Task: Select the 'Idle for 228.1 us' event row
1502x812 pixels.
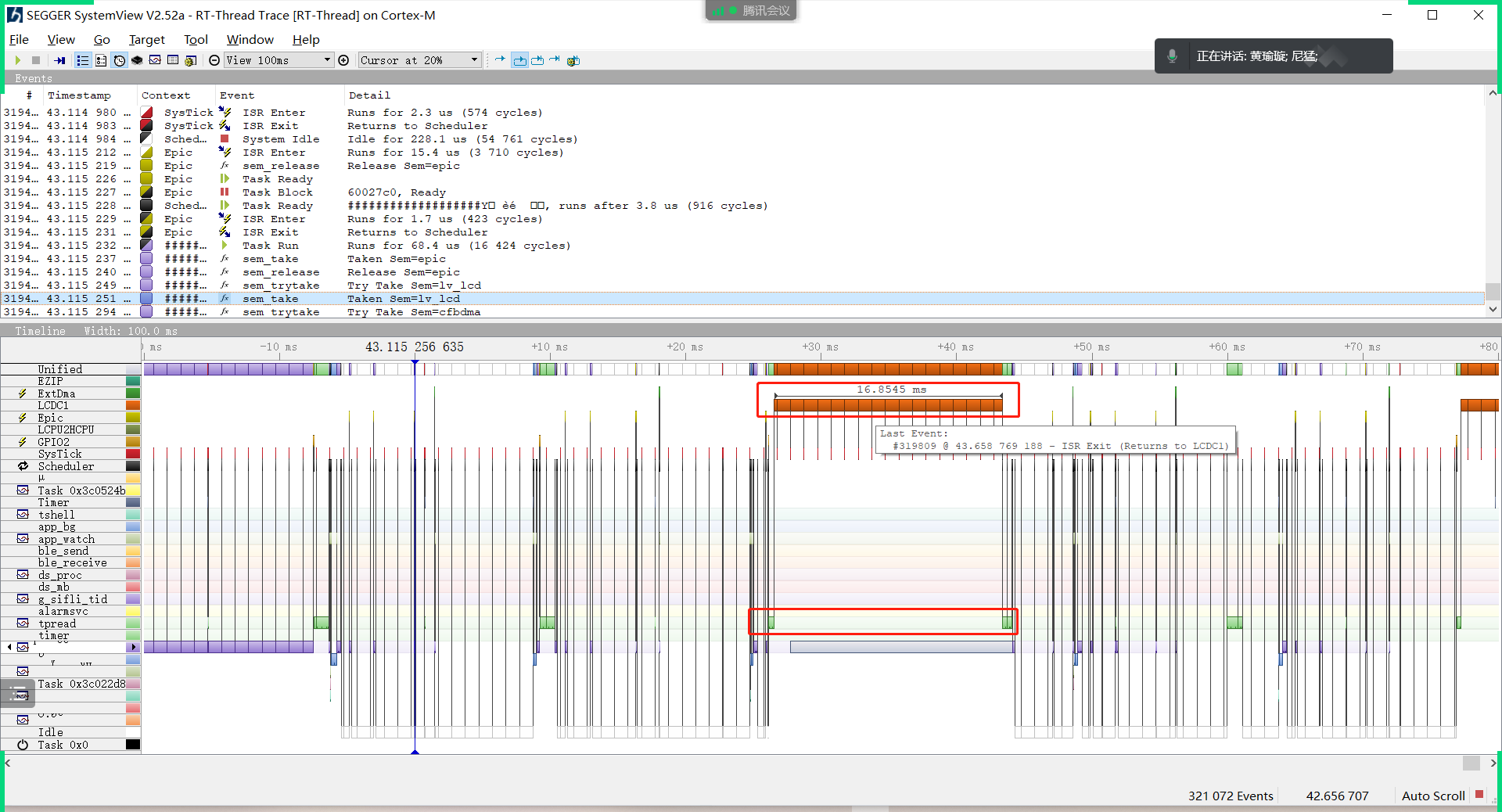Action: (x=742, y=139)
